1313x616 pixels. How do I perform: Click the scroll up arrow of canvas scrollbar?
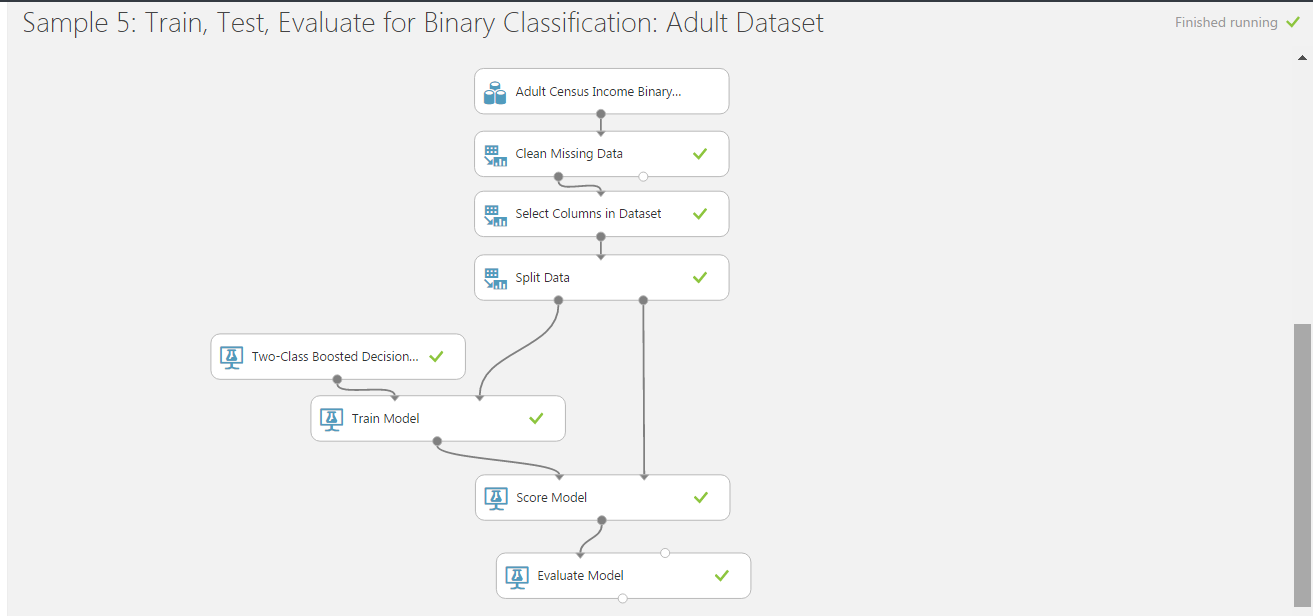point(1303,57)
